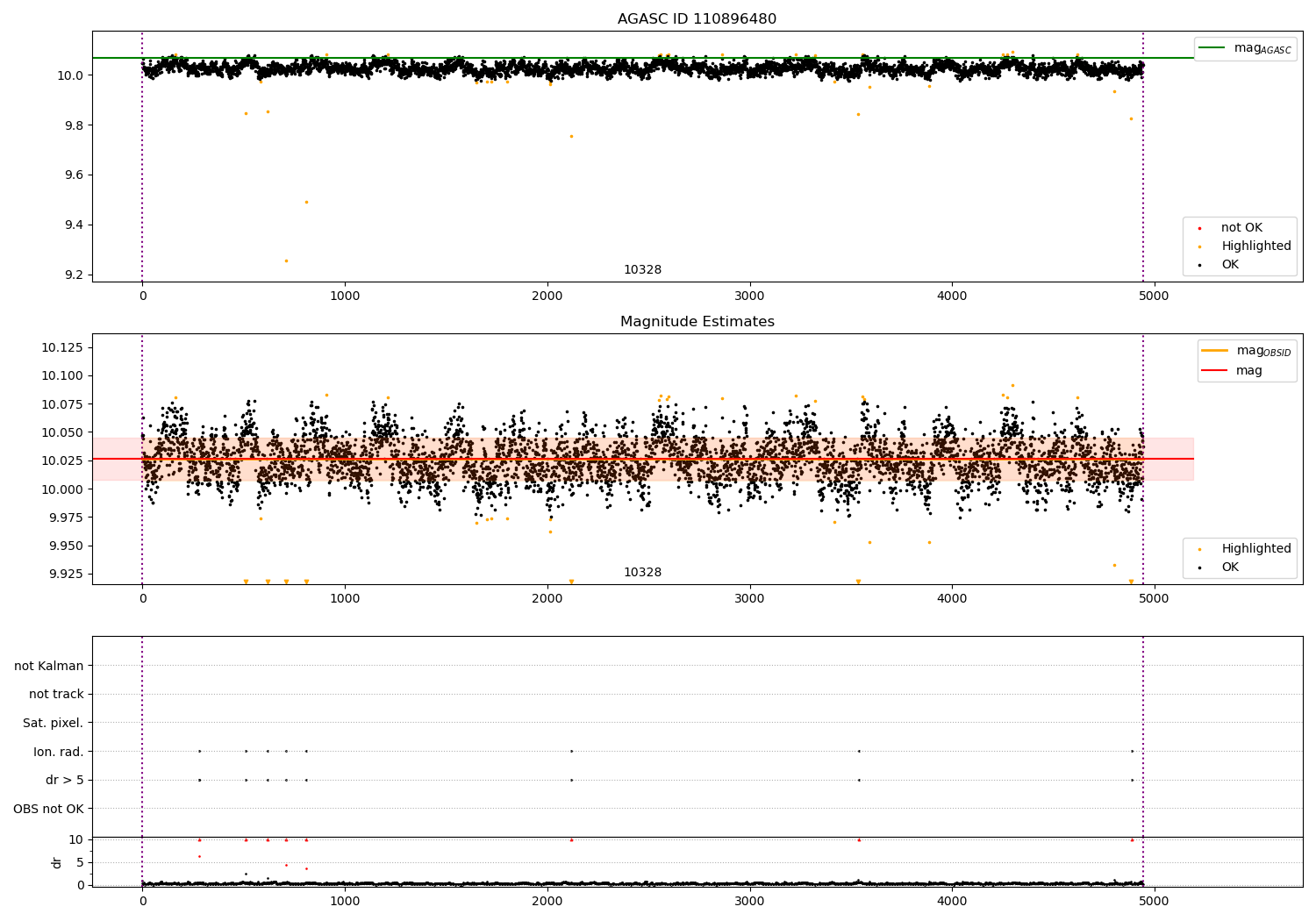1316x921 pixels.
Task: Click the "Sat. pixel." row label
Action: [x=54, y=724]
